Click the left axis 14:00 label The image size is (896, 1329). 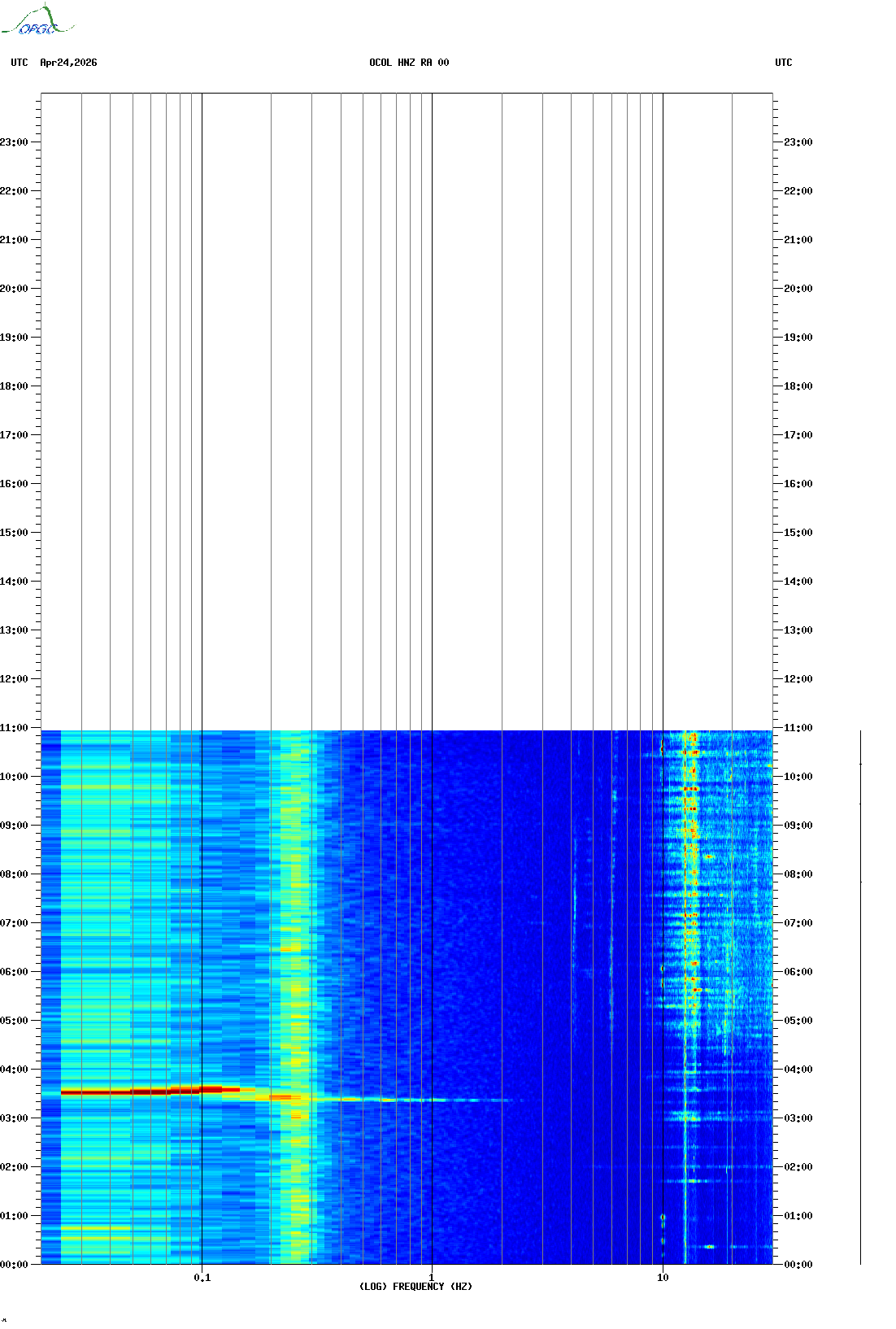pyautogui.click(x=14, y=582)
